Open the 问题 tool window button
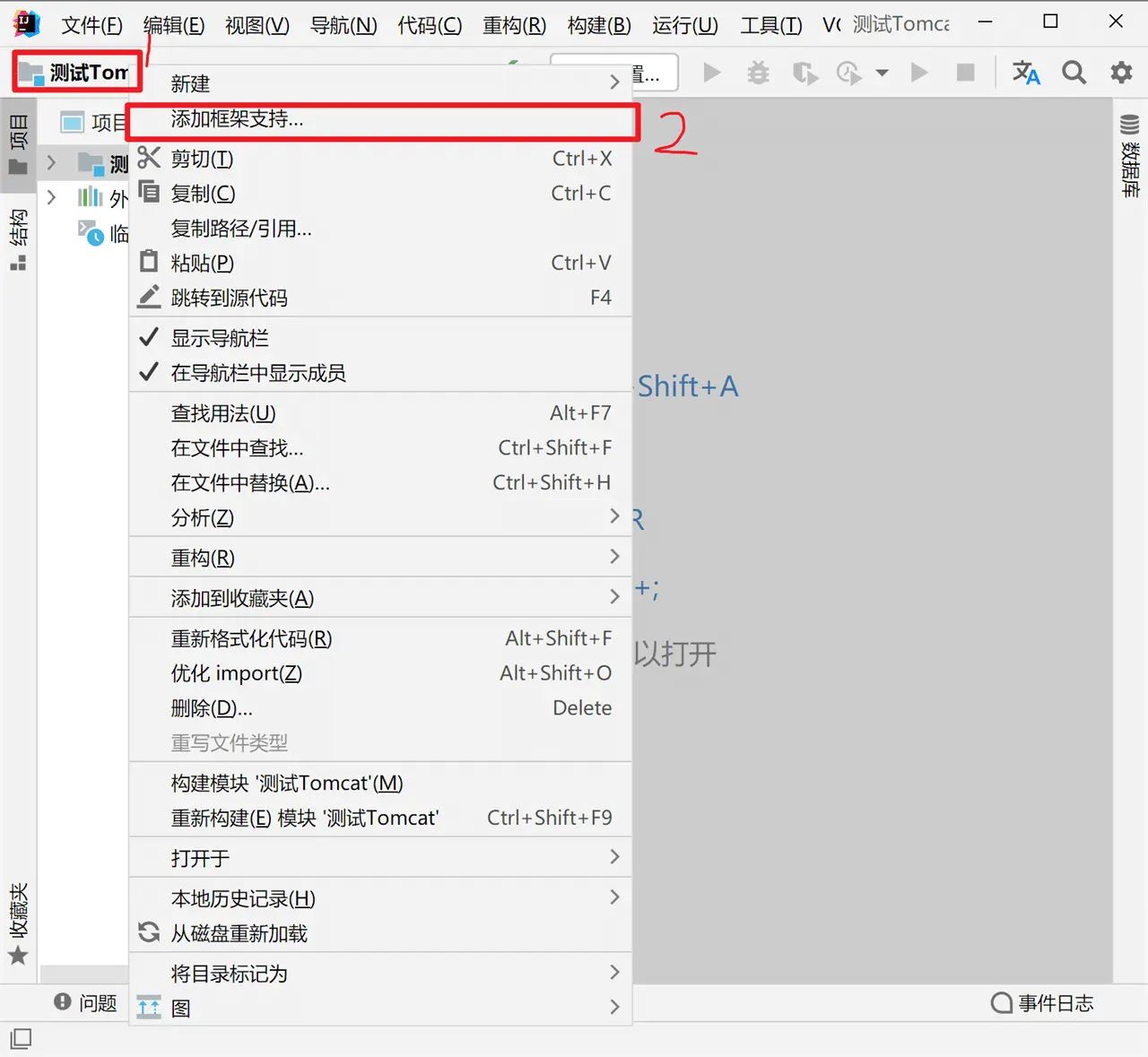This screenshot has width=1148, height=1057. click(86, 1003)
